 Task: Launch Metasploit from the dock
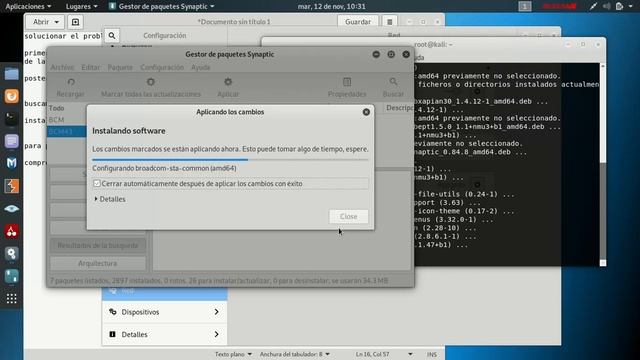(x=11, y=163)
